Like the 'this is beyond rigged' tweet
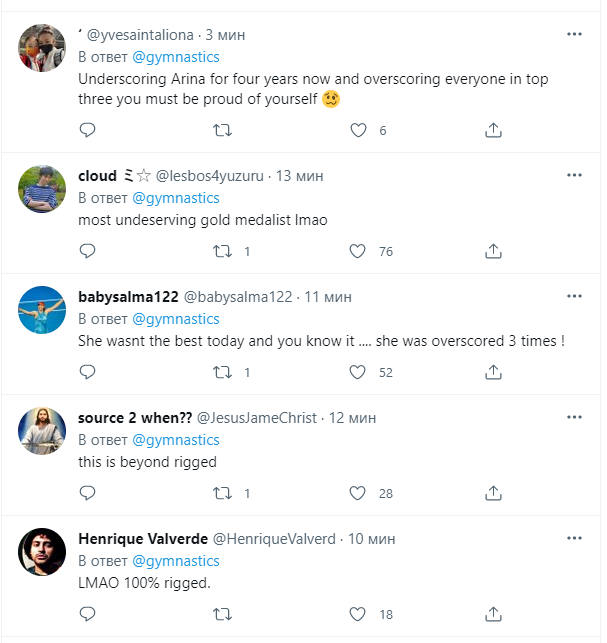 358,493
